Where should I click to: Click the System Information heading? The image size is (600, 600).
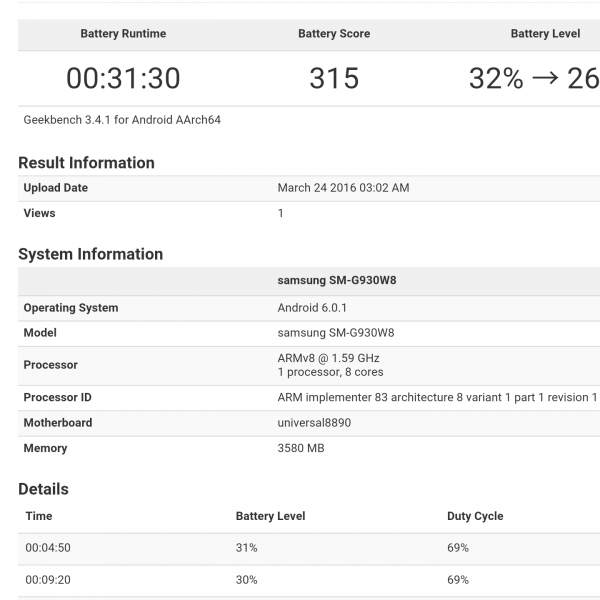90,254
